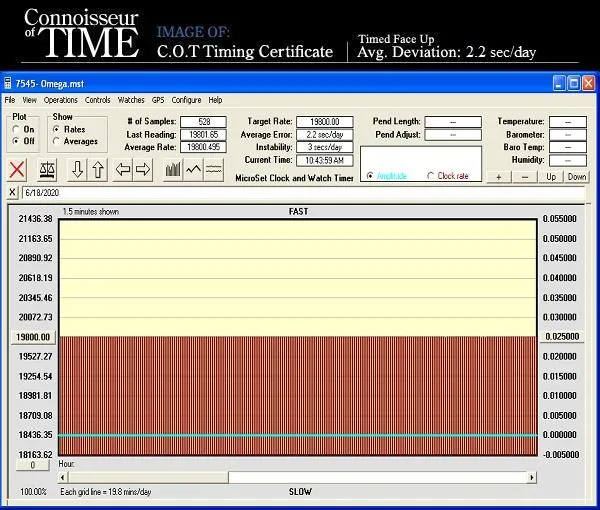
Task: Click the red X delete icon
Action: click(x=17, y=169)
